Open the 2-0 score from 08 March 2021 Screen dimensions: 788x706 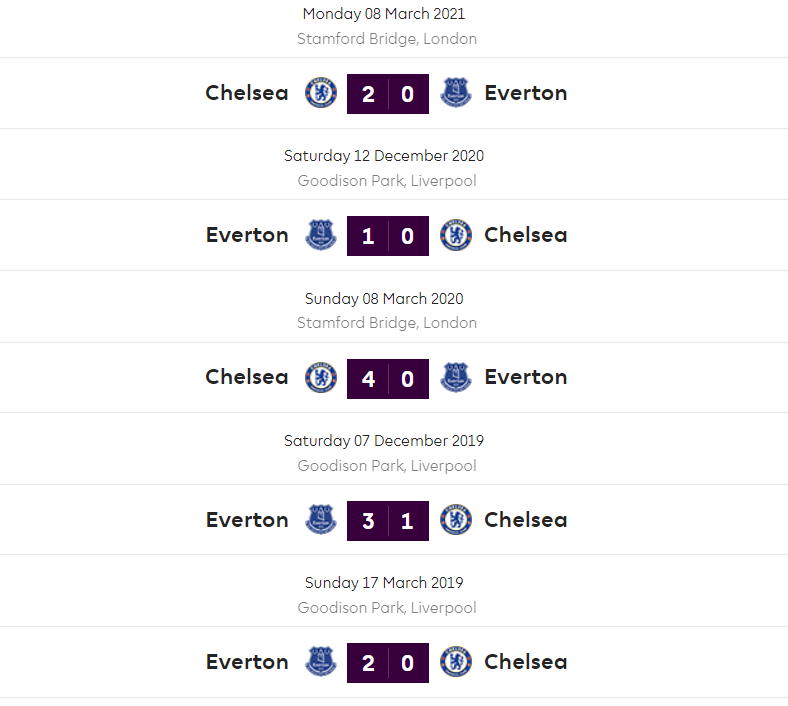tap(388, 94)
